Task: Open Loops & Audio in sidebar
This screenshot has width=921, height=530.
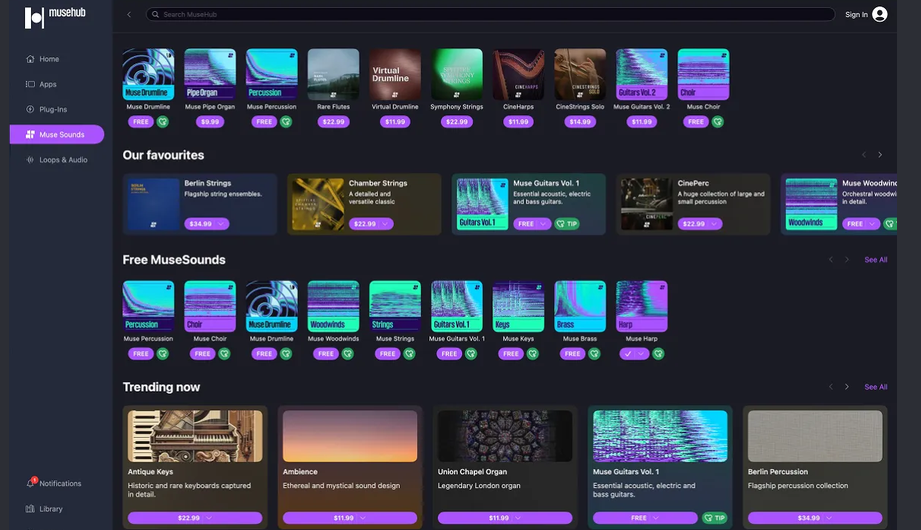Action: pyautogui.click(x=56, y=160)
